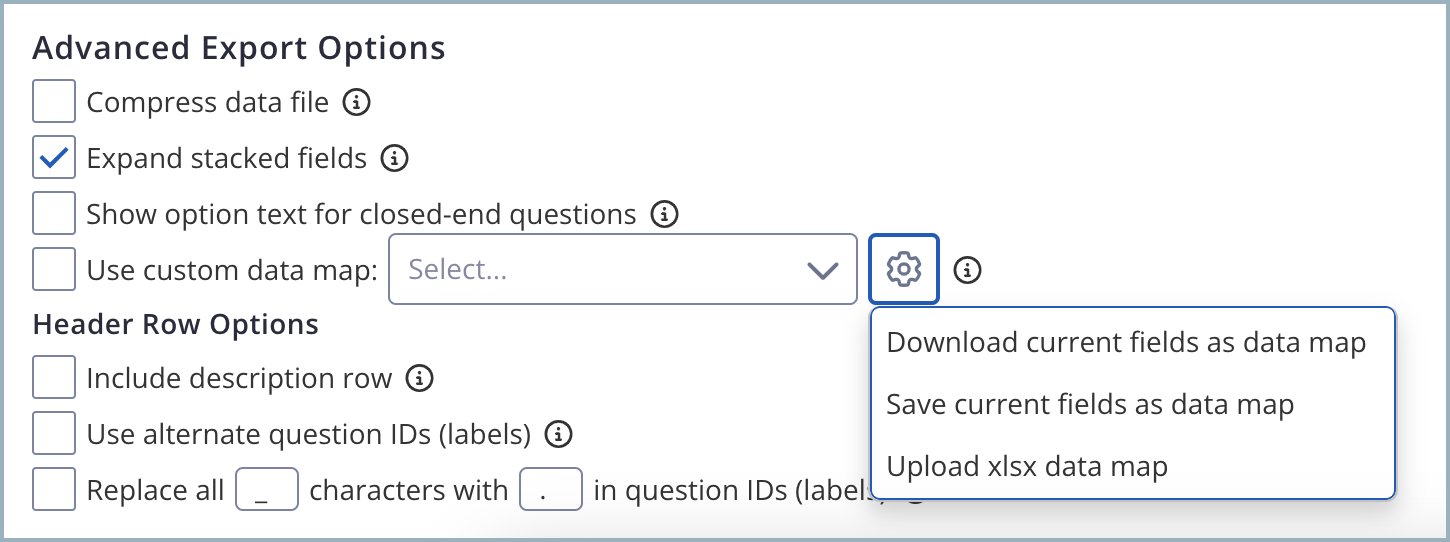Choose Download current fields as data map
This screenshot has height=542, width=1450.
(x=1126, y=343)
